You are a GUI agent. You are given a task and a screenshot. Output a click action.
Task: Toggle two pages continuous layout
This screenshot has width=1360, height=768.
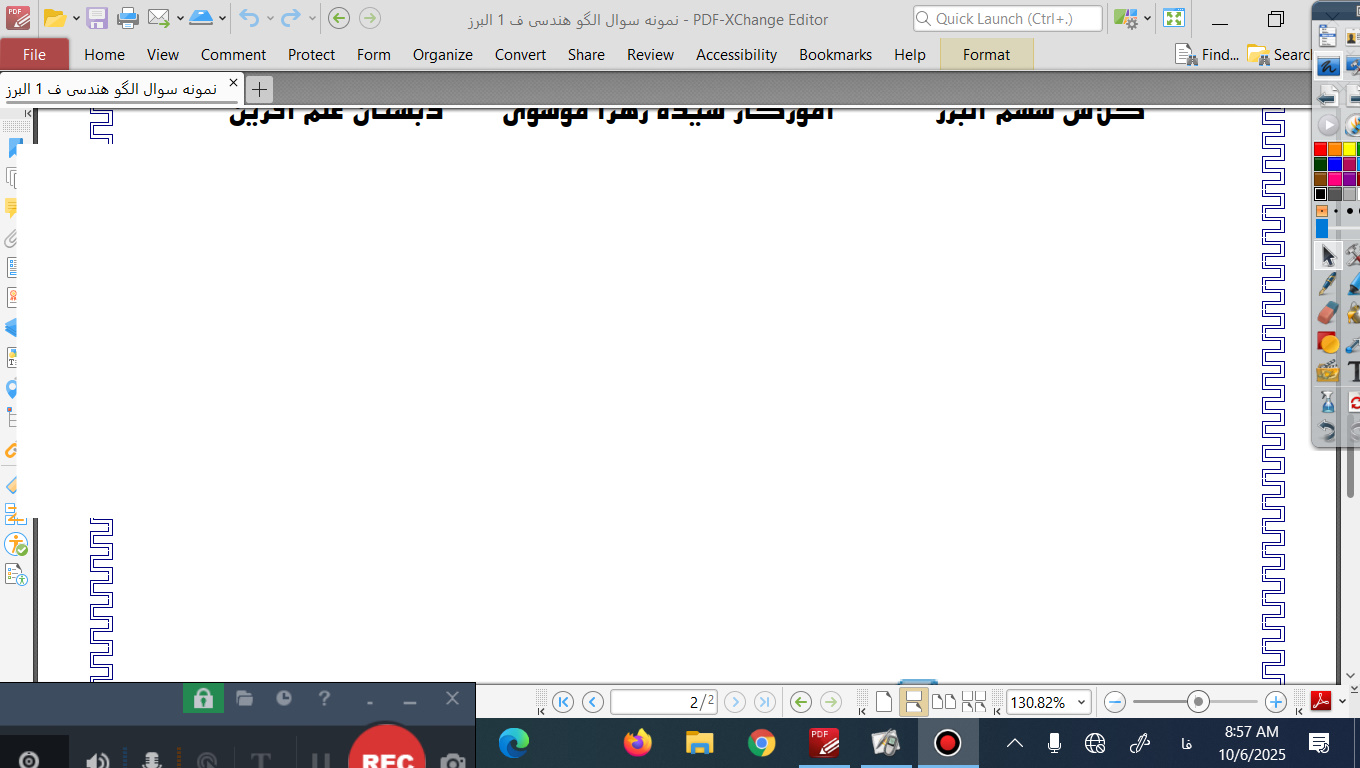click(x=973, y=702)
